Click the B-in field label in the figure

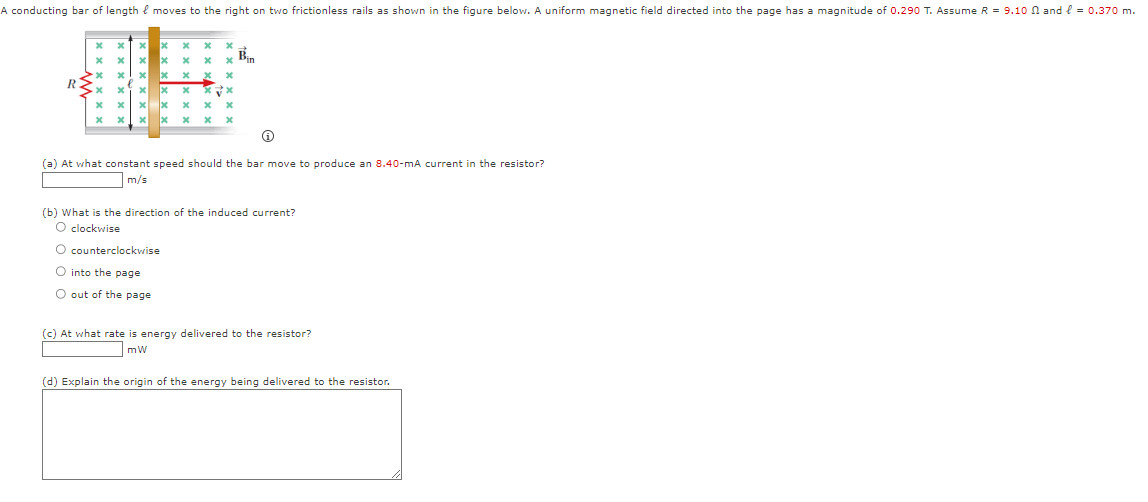coord(247,58)
